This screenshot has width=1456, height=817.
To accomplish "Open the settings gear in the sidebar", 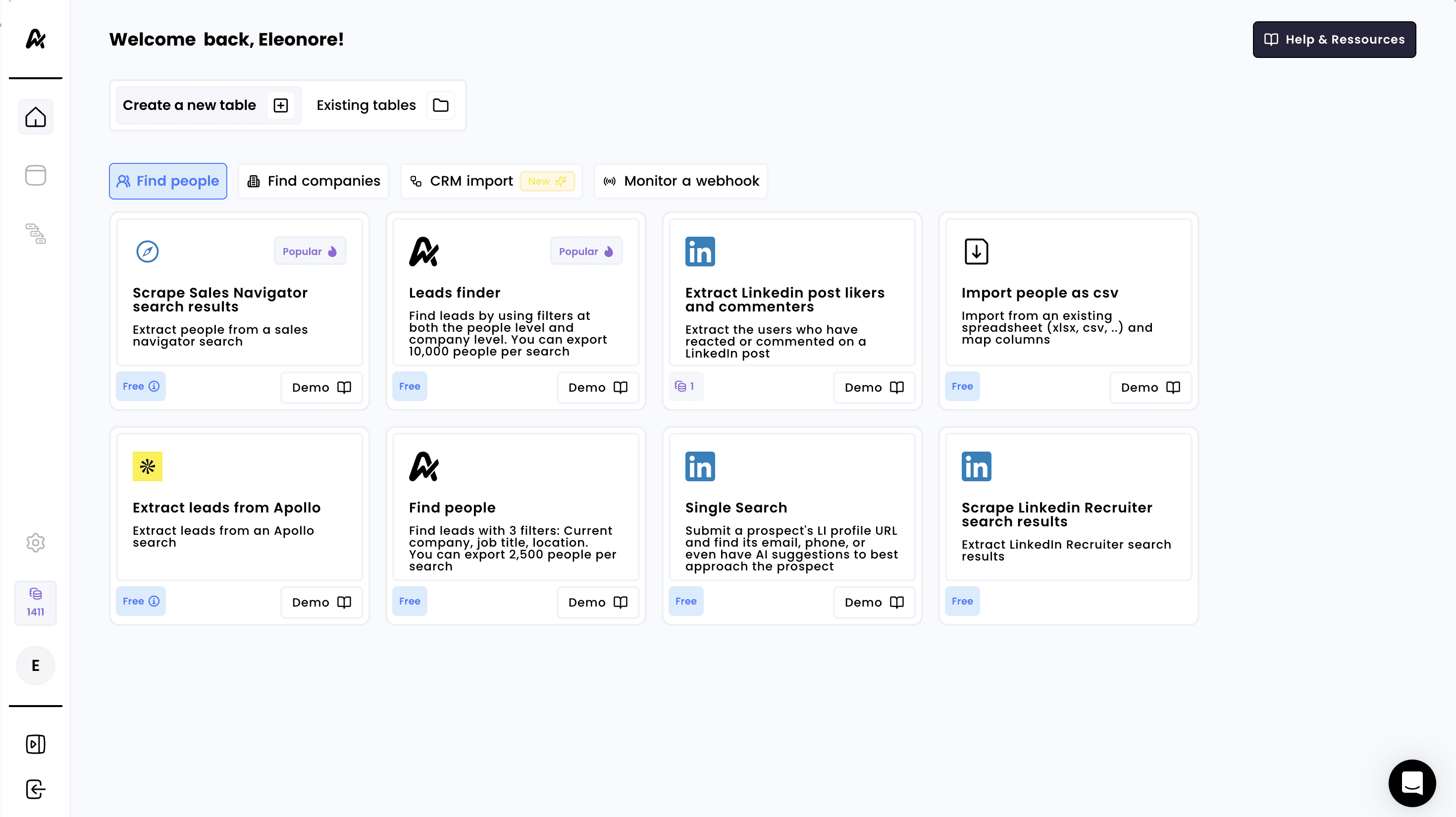I will (x=35, y=542).
